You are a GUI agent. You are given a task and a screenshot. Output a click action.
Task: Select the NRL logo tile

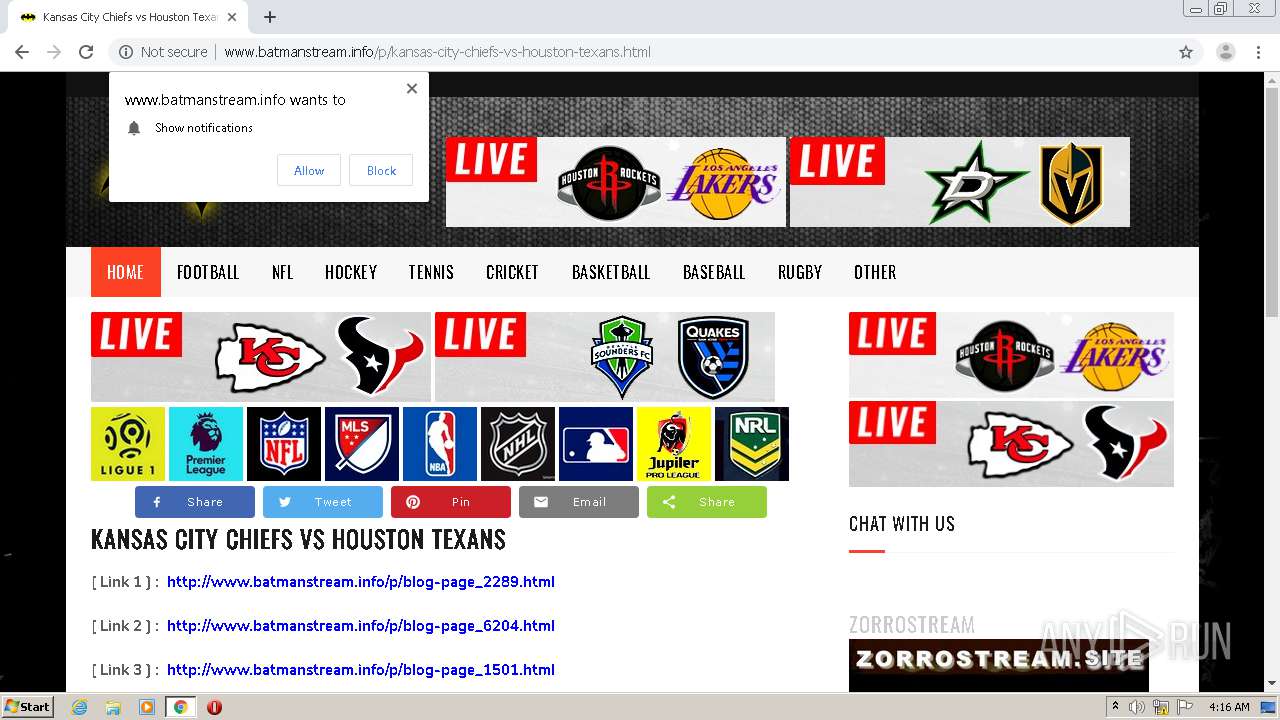pyautogui.click(x=752, y=444)
